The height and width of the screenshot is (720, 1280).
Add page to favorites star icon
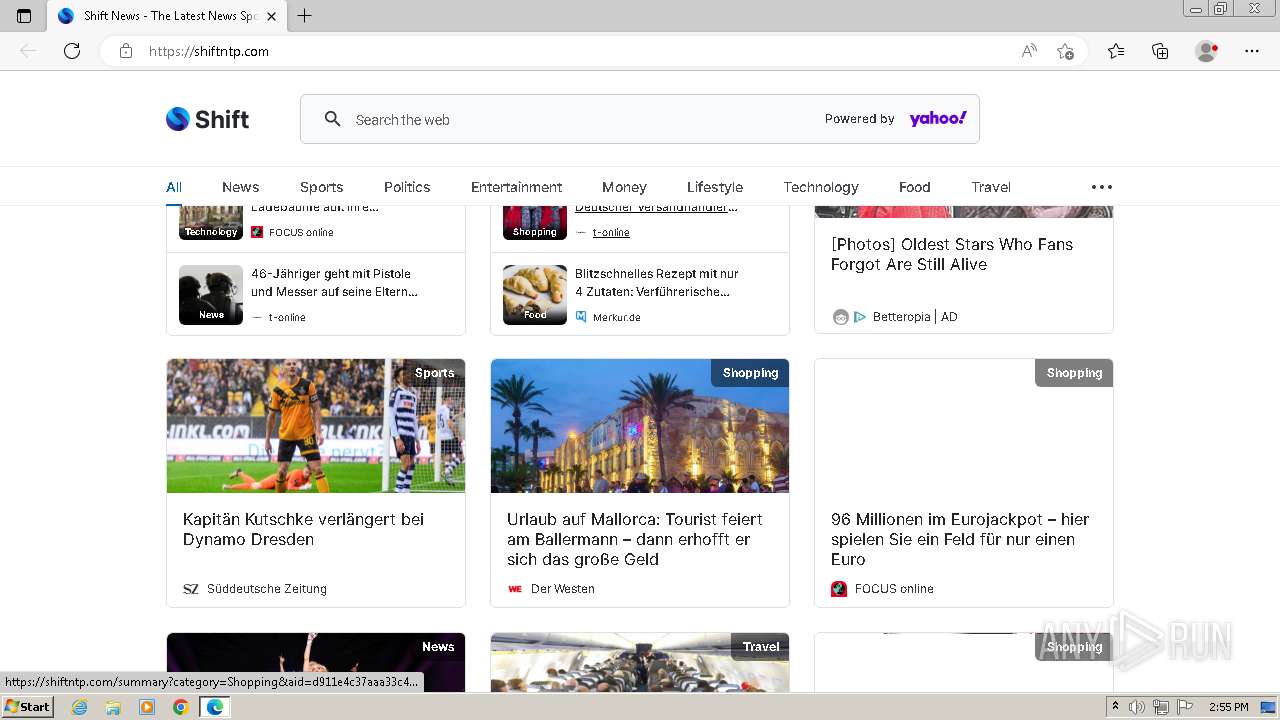pos(1066,51)
